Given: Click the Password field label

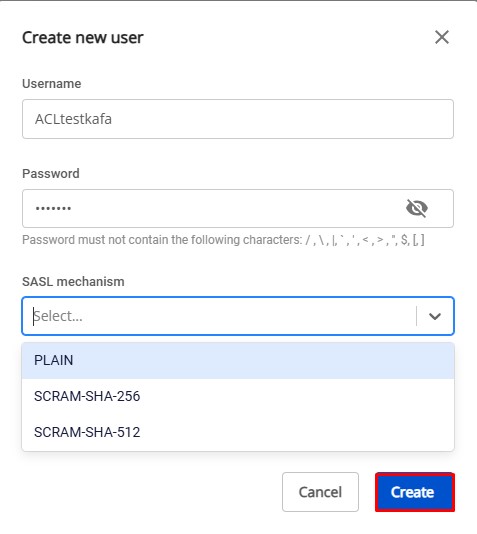Looking at the screenshot, I should tap(51, 173).
